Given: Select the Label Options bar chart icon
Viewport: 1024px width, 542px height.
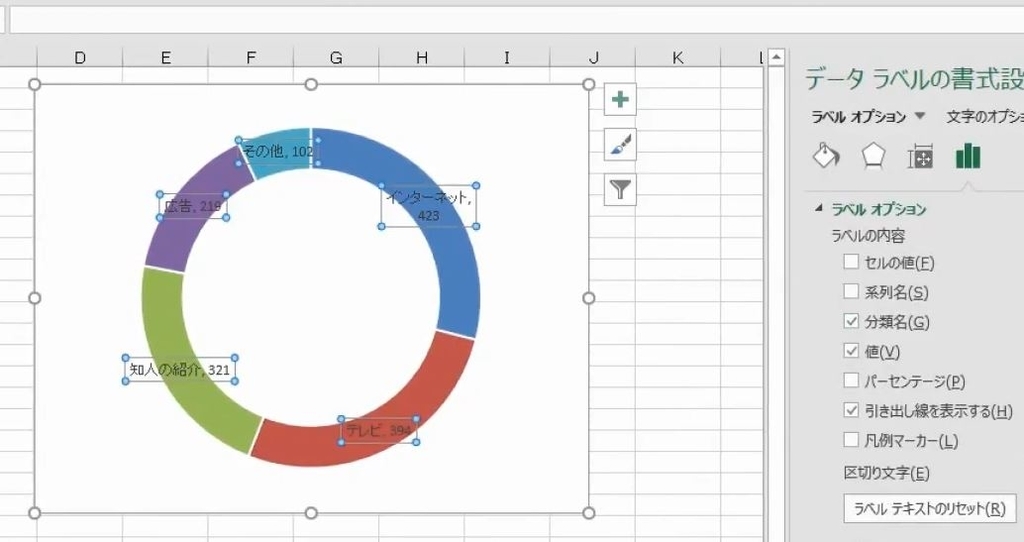Looking at the screenshot, I should click(967, 156).
